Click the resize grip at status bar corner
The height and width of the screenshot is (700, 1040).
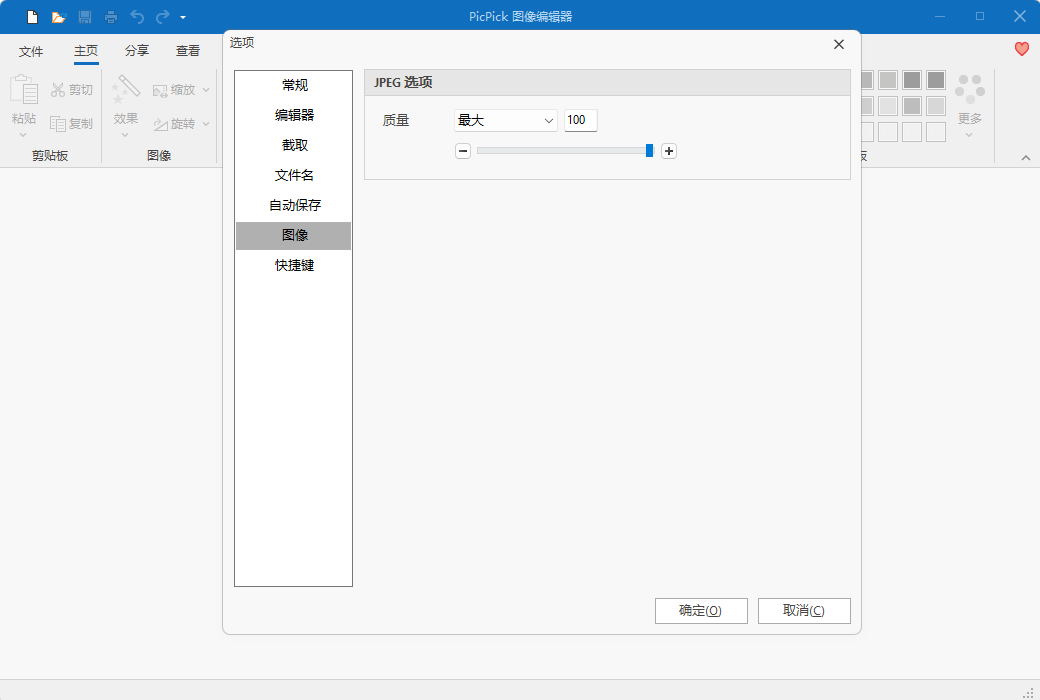click(1029, 693)
